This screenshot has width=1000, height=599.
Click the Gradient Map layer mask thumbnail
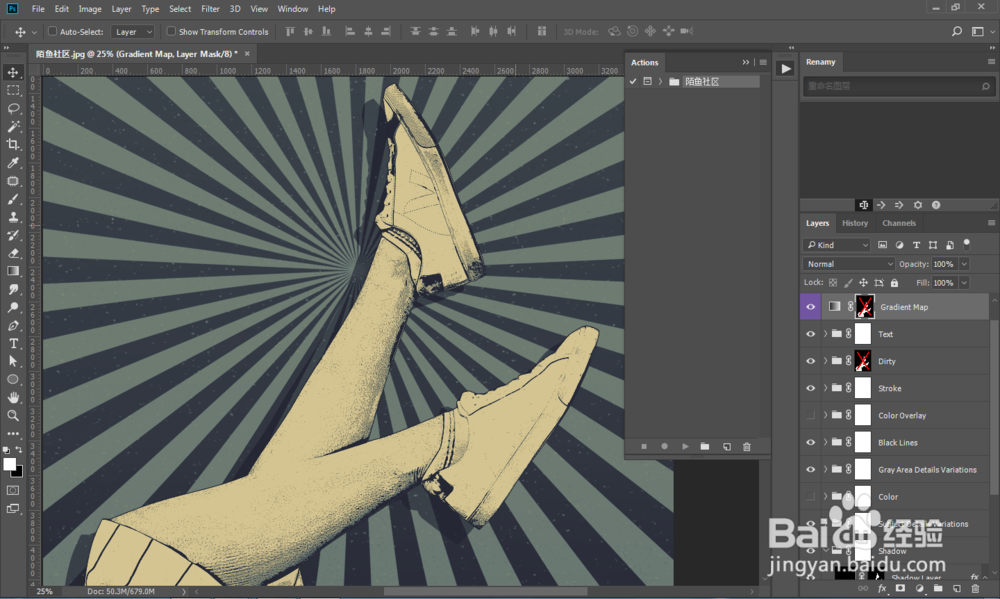coord(865,307)
